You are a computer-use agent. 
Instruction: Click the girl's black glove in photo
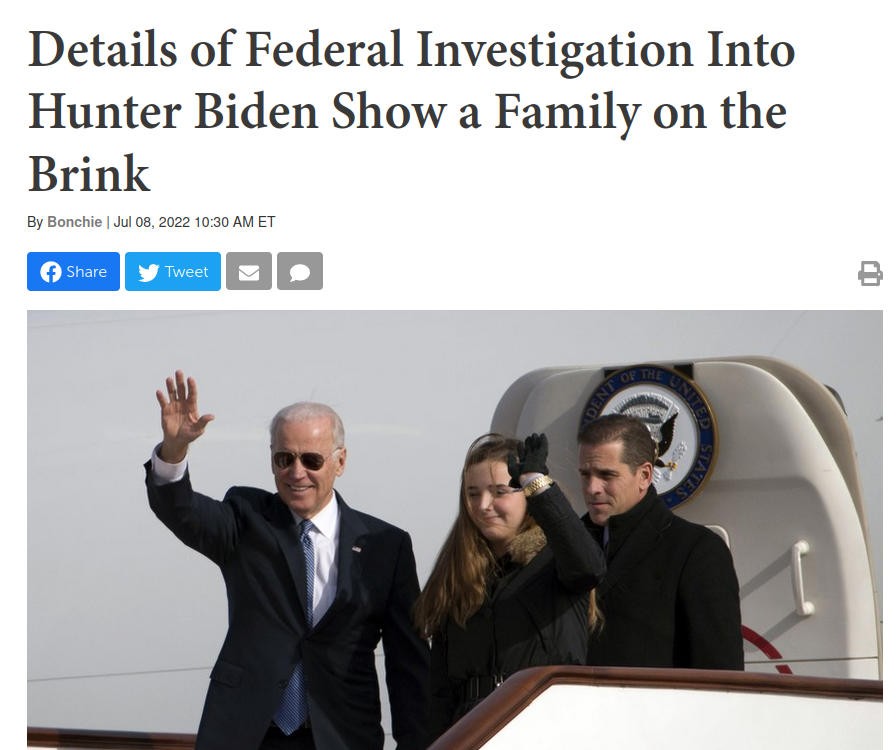[x=530, y=458]
